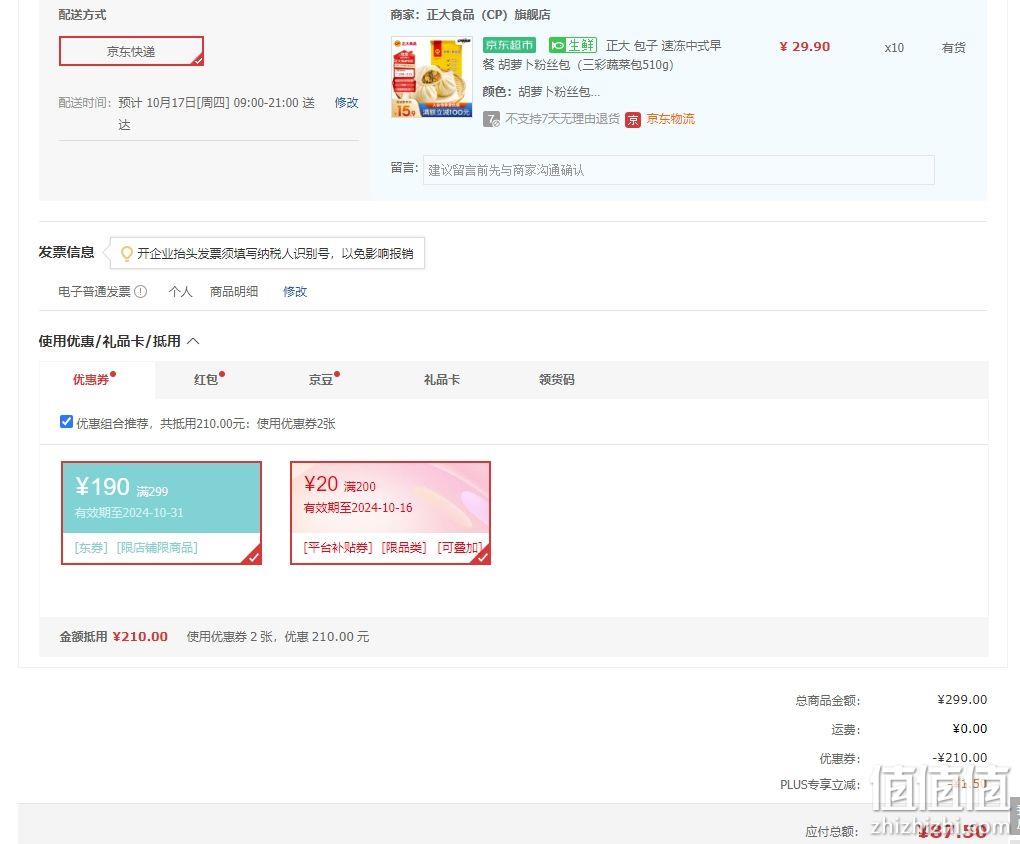Viewport: 1020px width, 844px height.
Task: Click 修改 link for invoice info
Action: coord(295,292)
